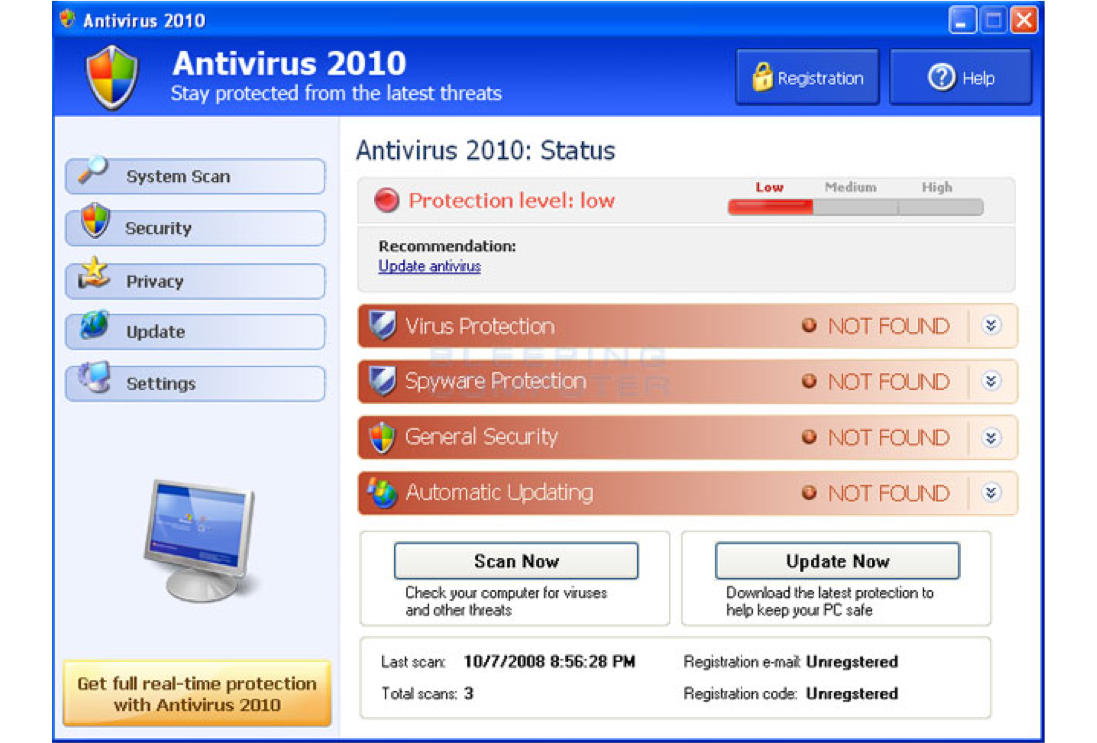This screenshot has height=743, width=1097.
Task: Click the Windows flag Automatic Updating icon
Action: (382, 493)
